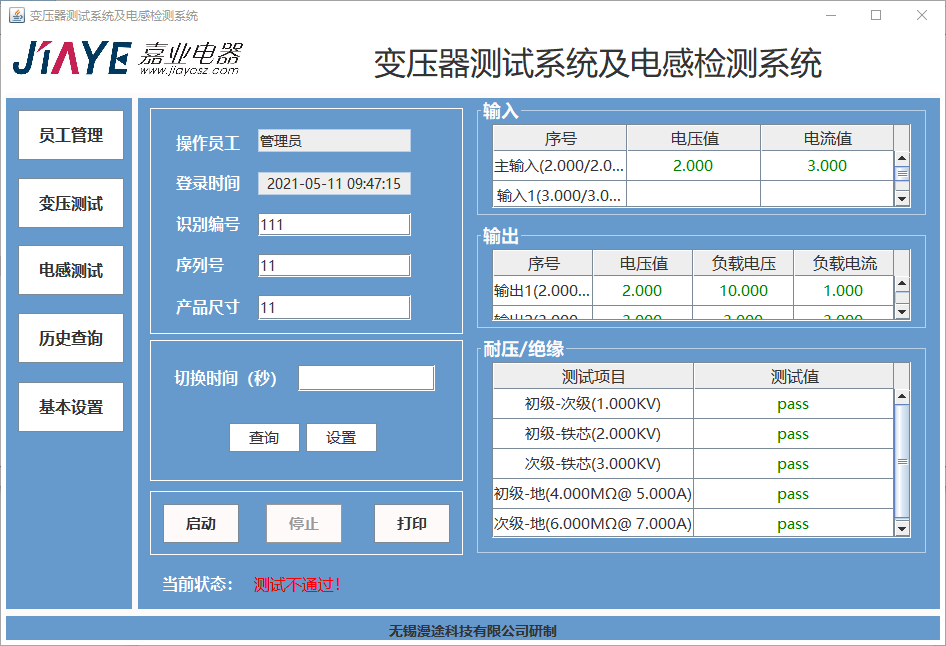Click the 序列号 serial number field
The image size is (946, 646).
pos(334,266)
